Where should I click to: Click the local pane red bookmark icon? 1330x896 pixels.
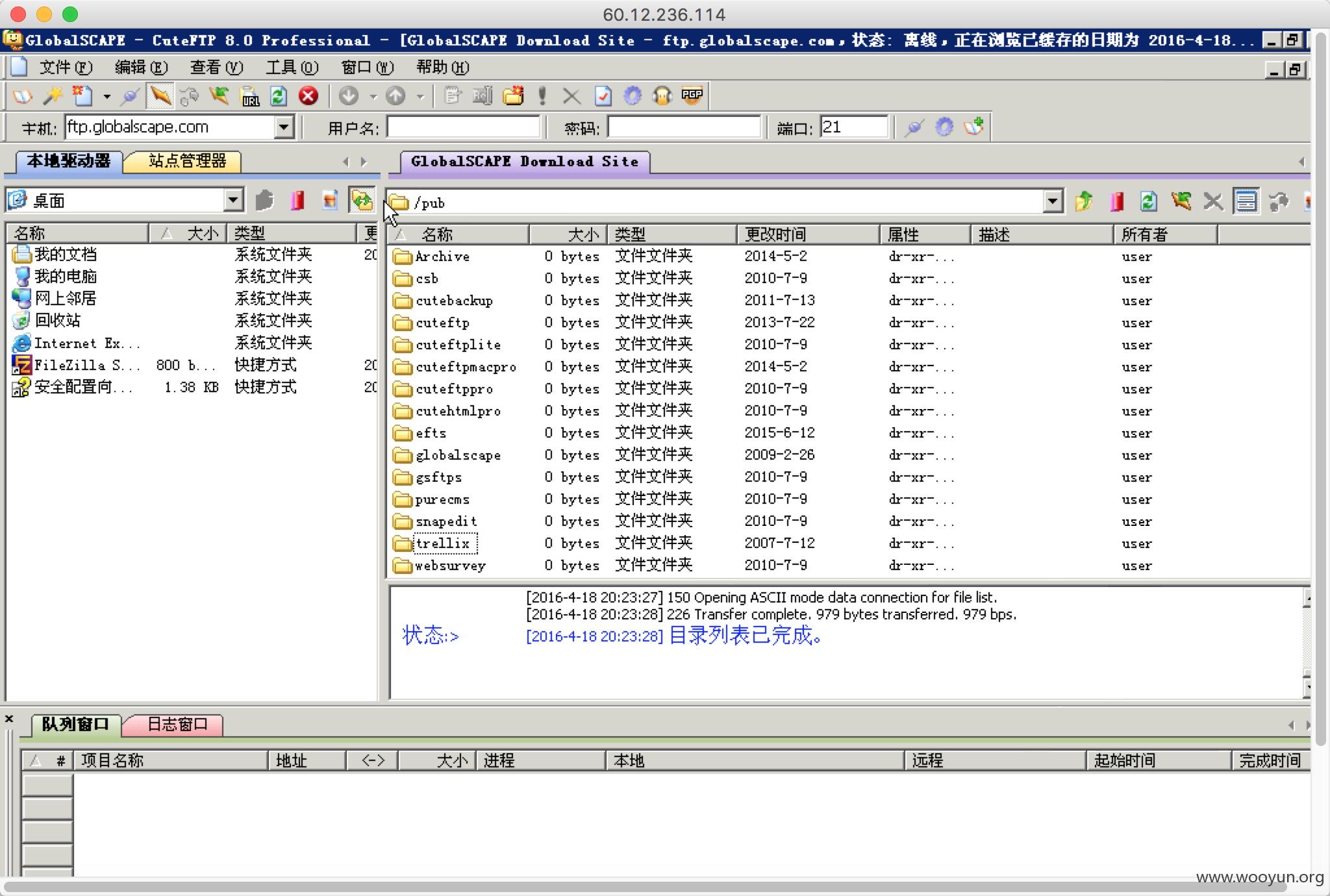coord(297,201)
